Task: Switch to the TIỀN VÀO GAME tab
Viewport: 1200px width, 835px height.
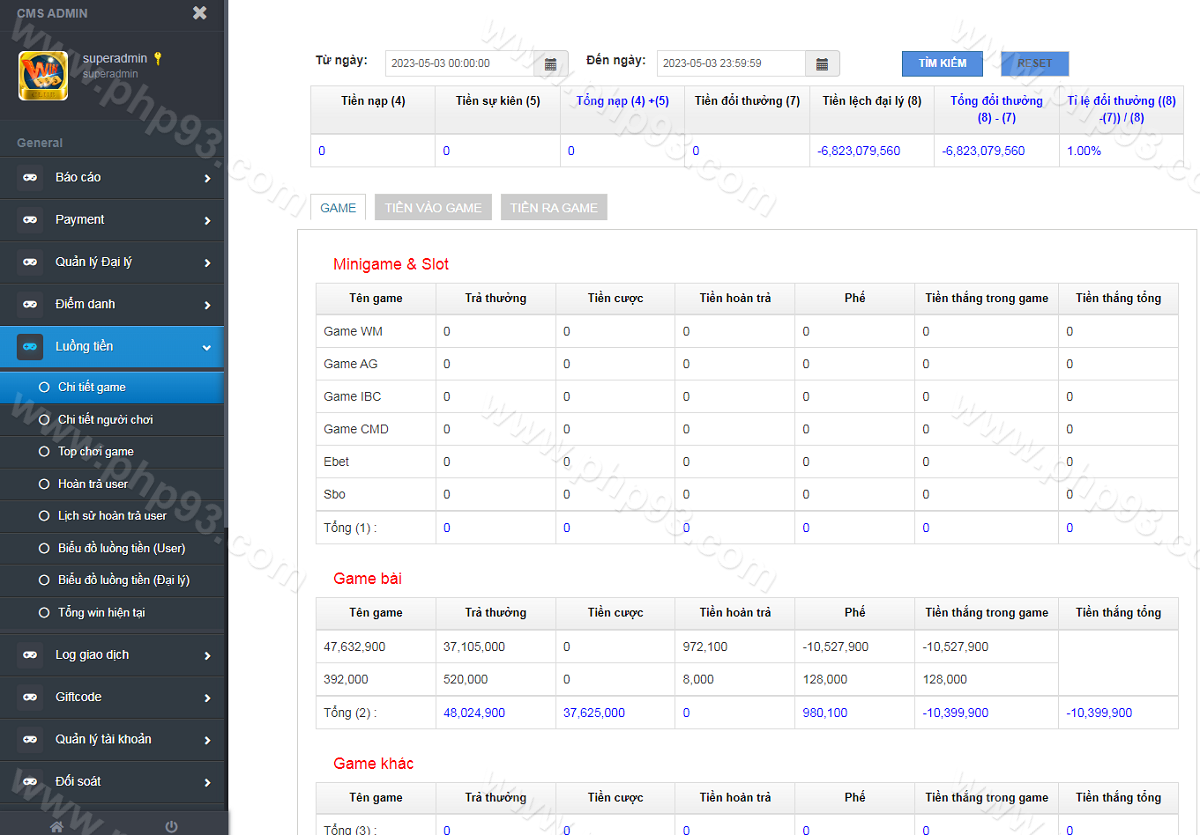Action: coord(433,208)
